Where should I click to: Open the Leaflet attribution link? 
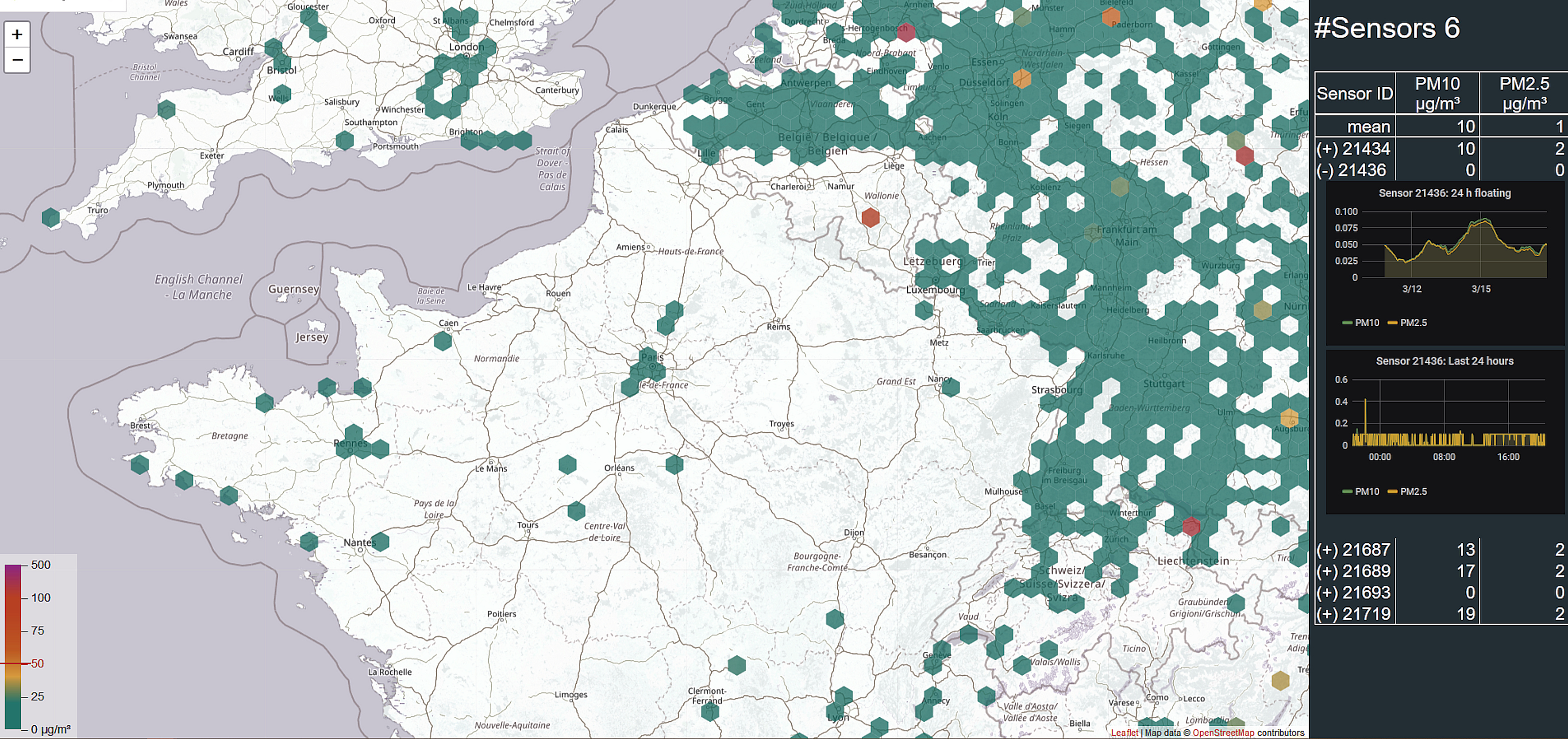point(1124,732)
